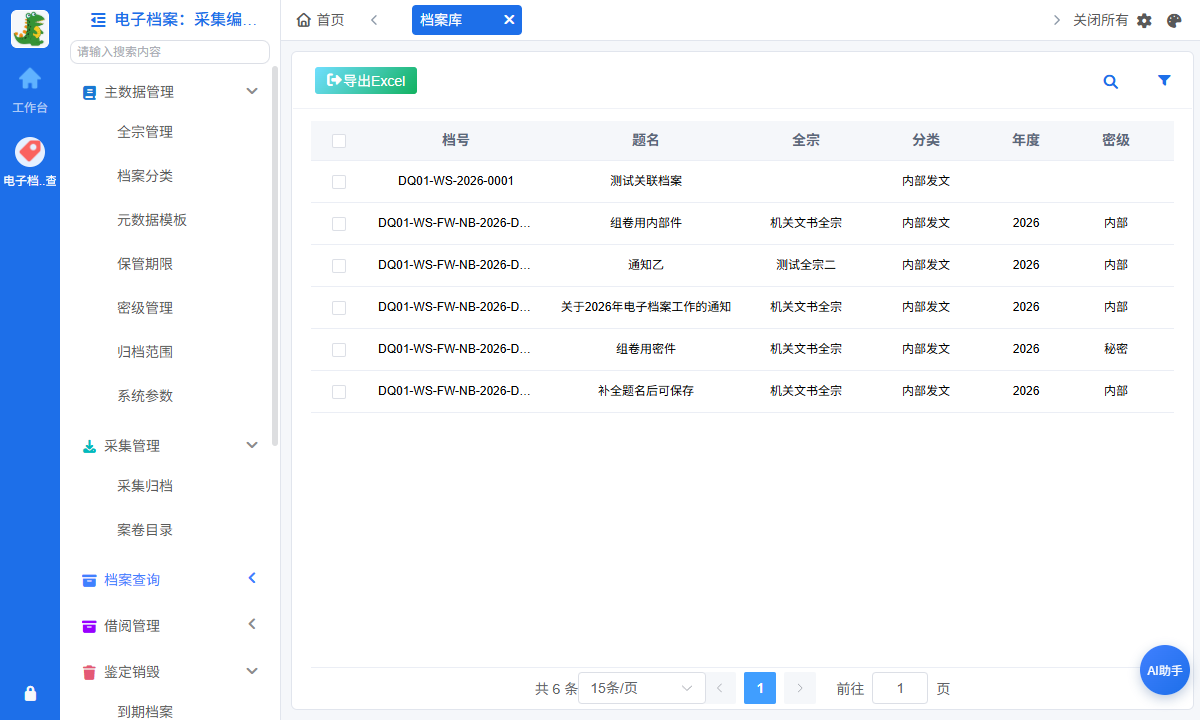Select 保管期限 menu item
The height and width of the screenshot is (720, 1200).
point(145,264)
